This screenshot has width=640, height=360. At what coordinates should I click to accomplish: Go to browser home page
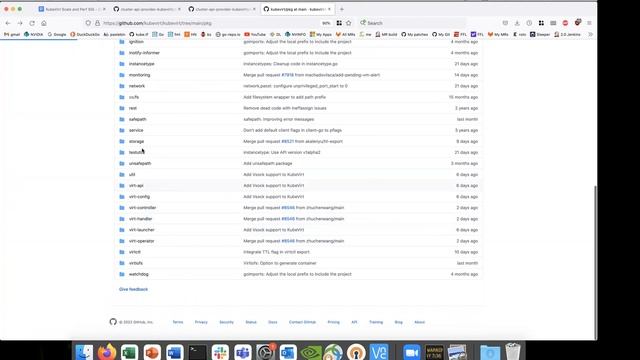[x=44, y=23]
